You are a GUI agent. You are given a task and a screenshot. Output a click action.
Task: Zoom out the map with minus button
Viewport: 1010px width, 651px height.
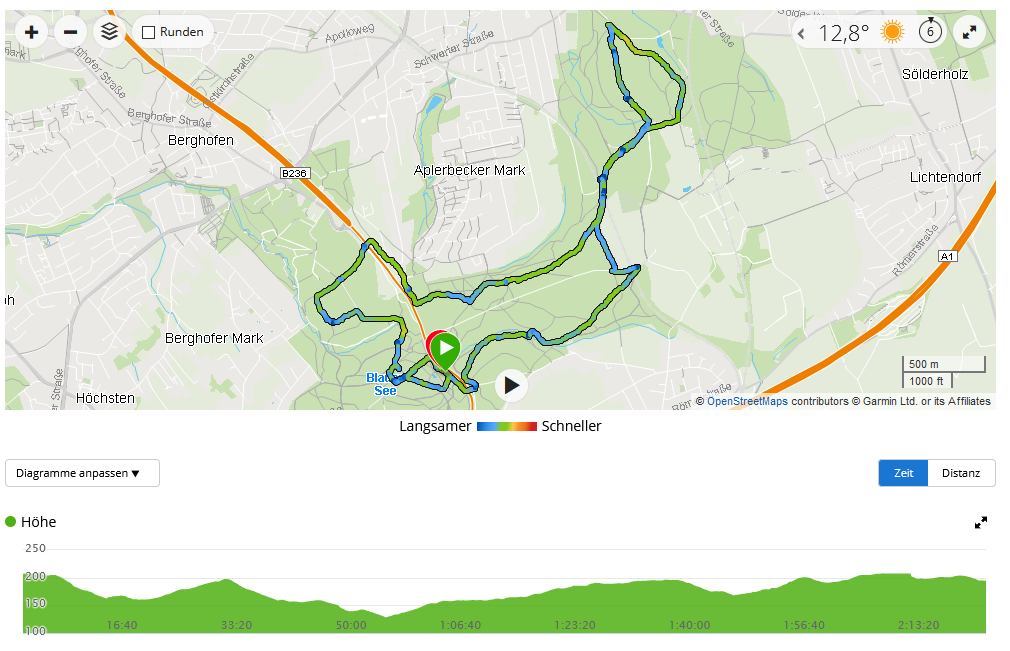(x=70, y=32)
